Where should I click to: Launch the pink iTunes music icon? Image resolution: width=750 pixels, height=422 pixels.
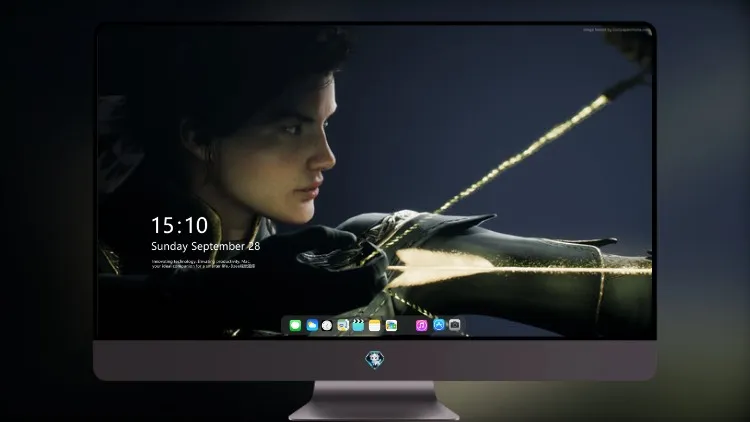pyautogui.click(x=421, y=325)
